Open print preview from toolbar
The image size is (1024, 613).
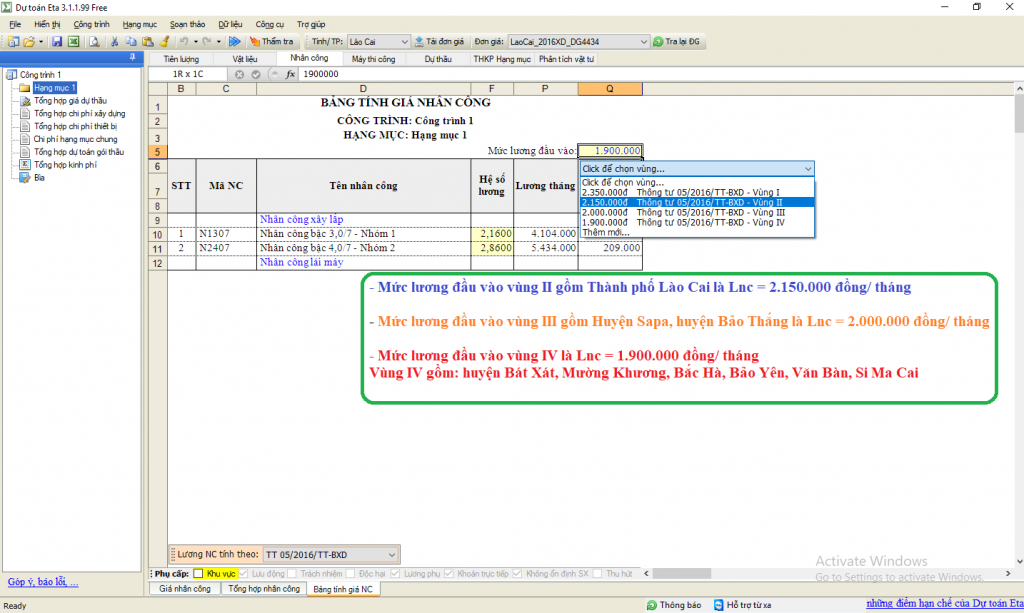(93, 42)
